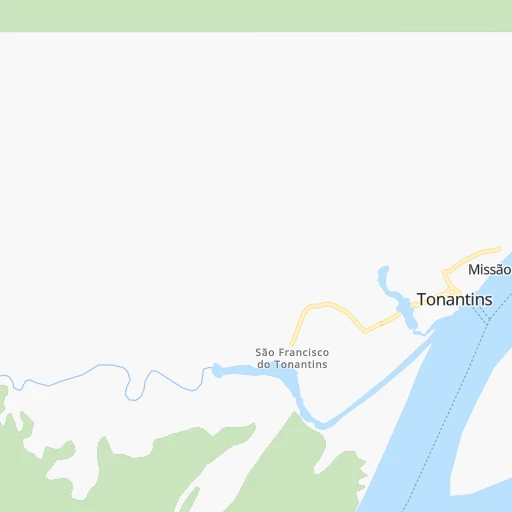The height and width of the screenshot is (512, 512).
Task: Select the road junction triangle above Tonantins
Action: coord(452,292)
